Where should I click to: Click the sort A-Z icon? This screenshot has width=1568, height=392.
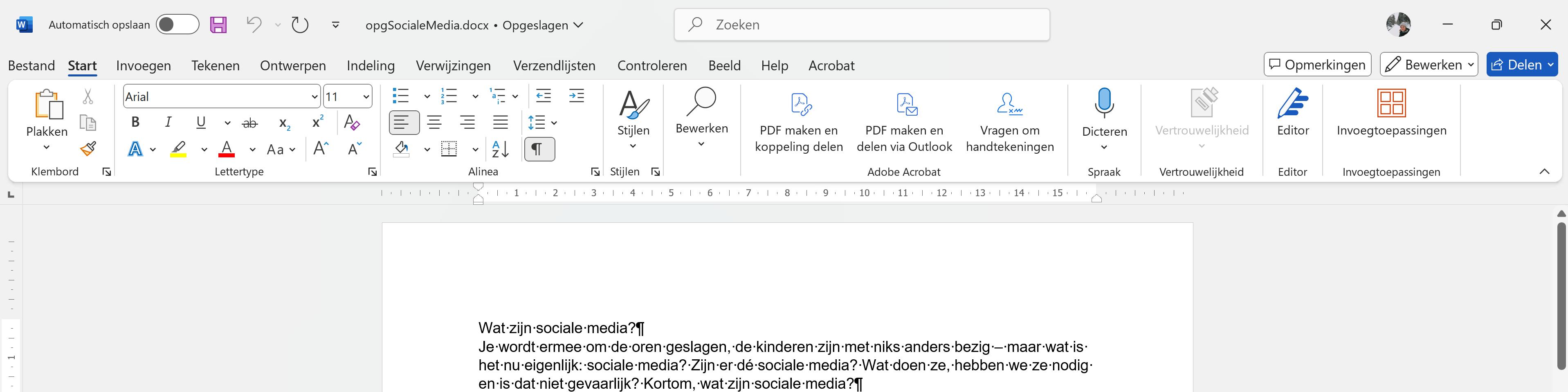500,149
